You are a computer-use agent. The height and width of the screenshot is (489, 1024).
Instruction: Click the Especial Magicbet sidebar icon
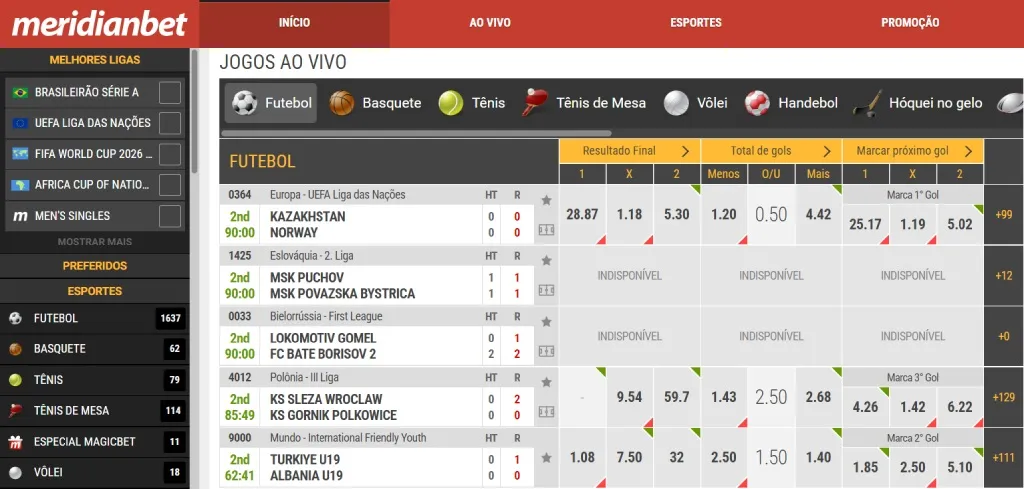16,441
